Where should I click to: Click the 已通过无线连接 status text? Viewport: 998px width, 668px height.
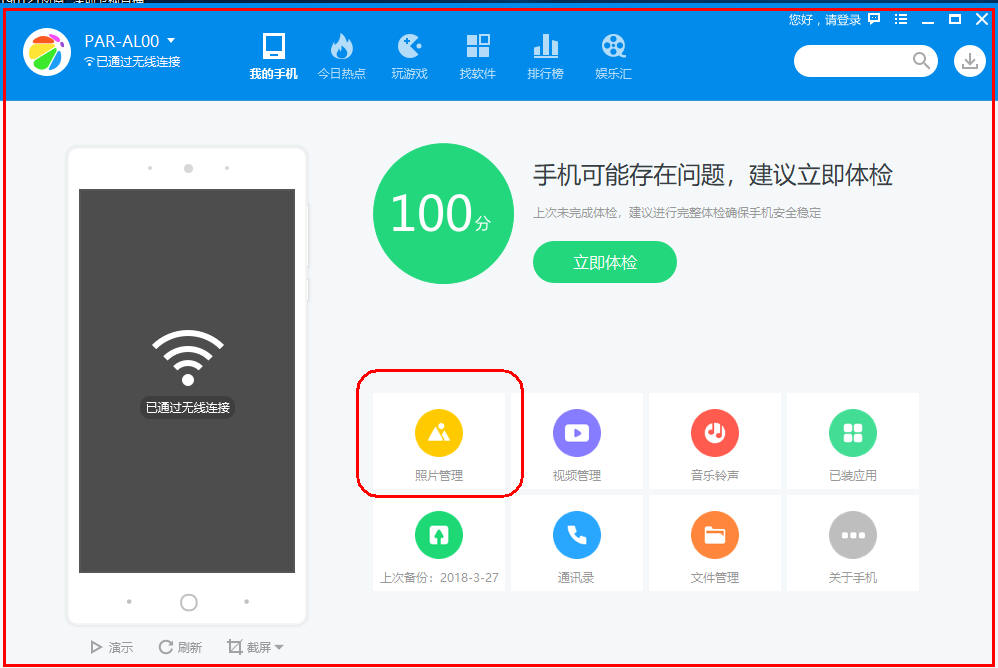tap(138, 62)
